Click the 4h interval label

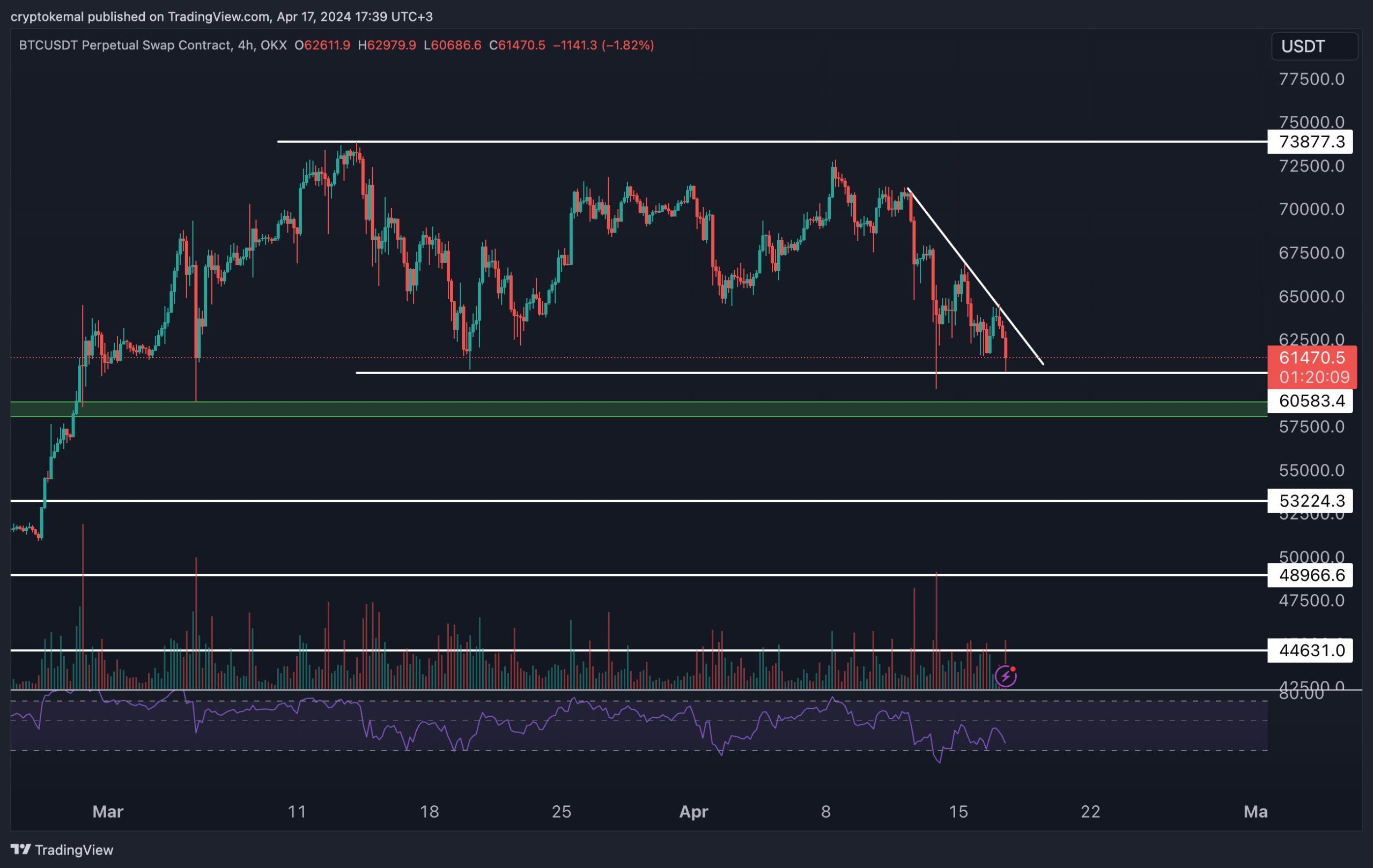245,45
